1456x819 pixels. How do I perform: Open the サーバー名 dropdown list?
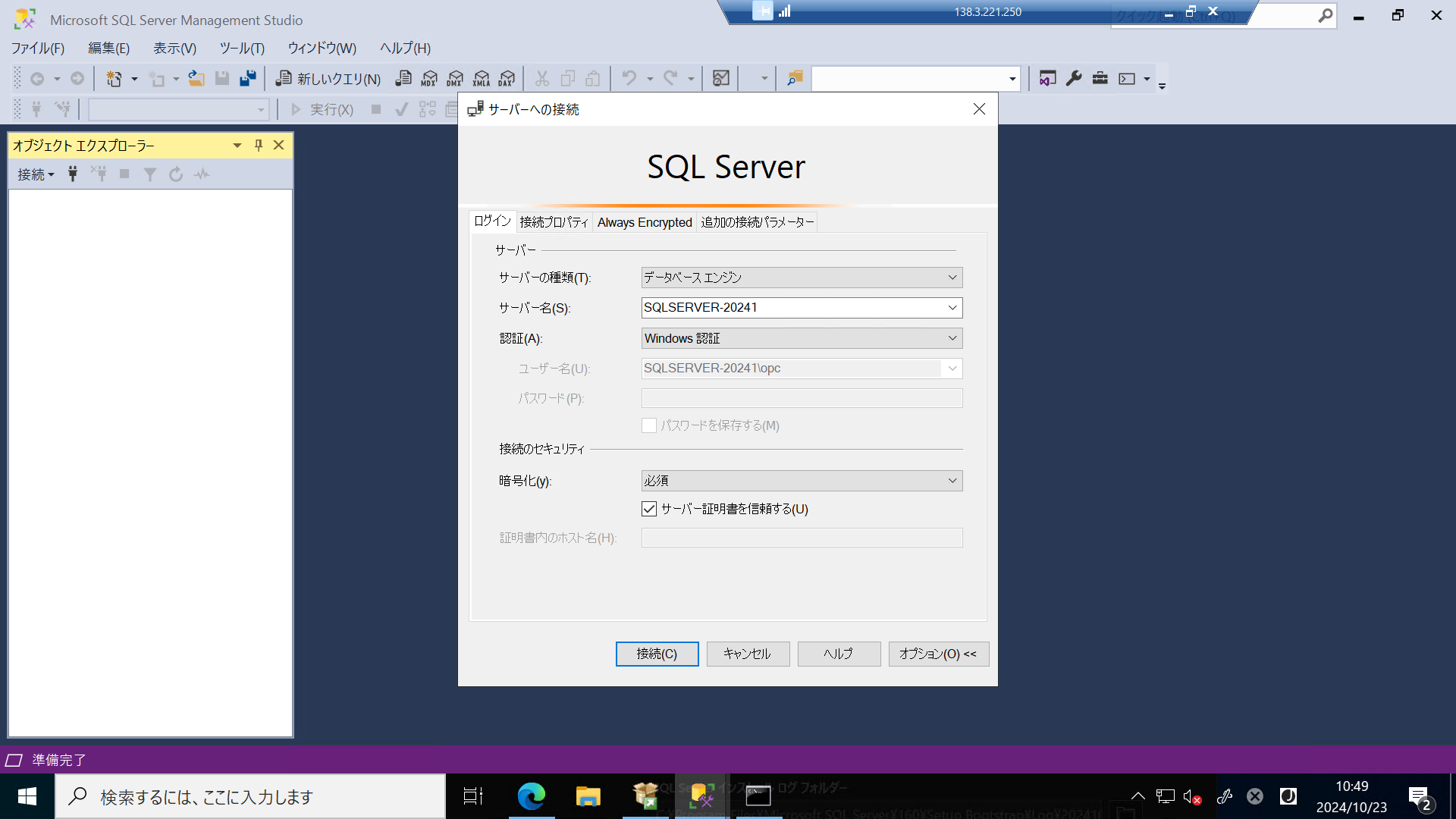pyautogui.click(x=952, y=307)
